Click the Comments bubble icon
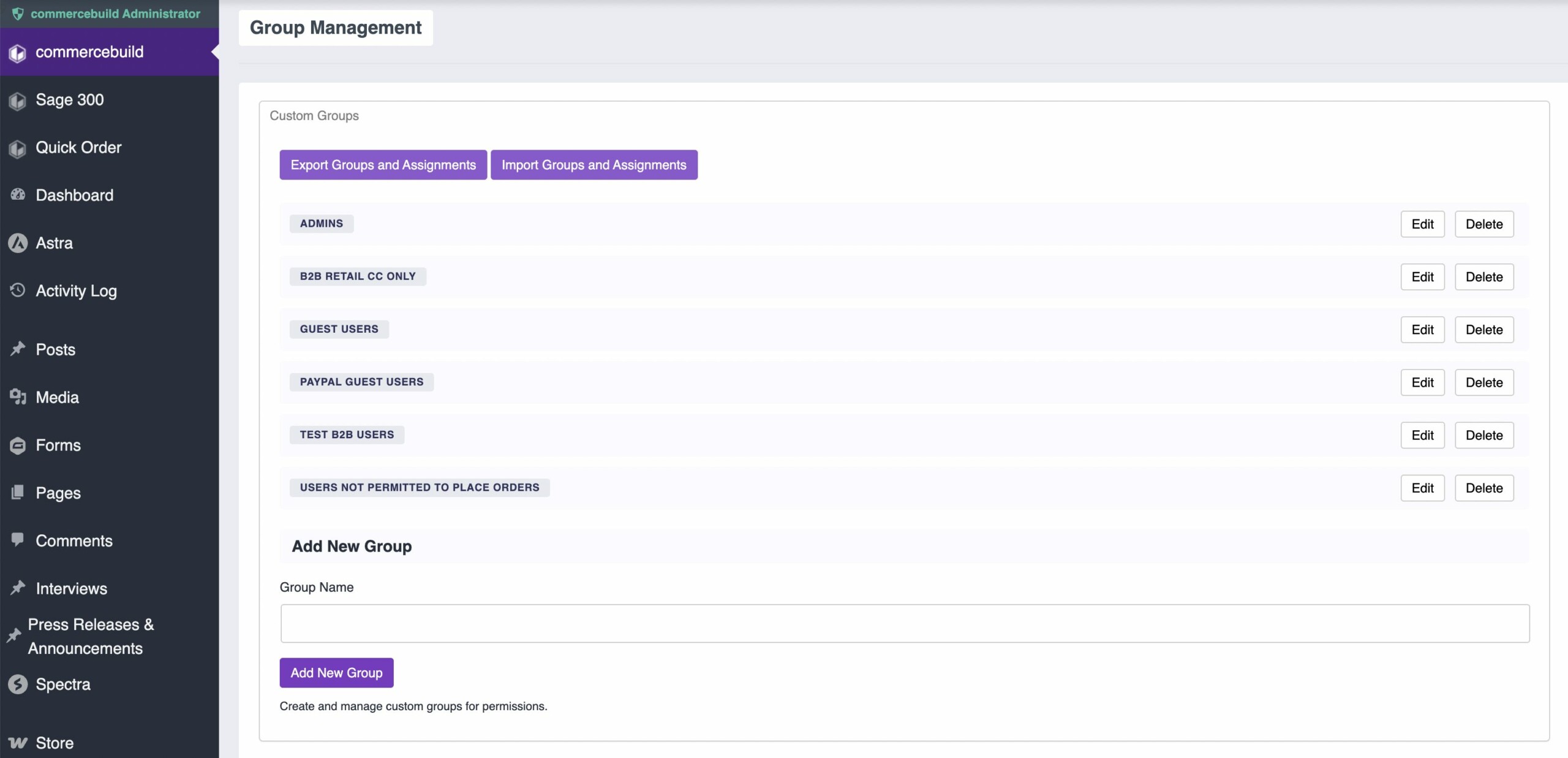The image size is (1568, 758). pyautogui.click(x=18, y=540)
